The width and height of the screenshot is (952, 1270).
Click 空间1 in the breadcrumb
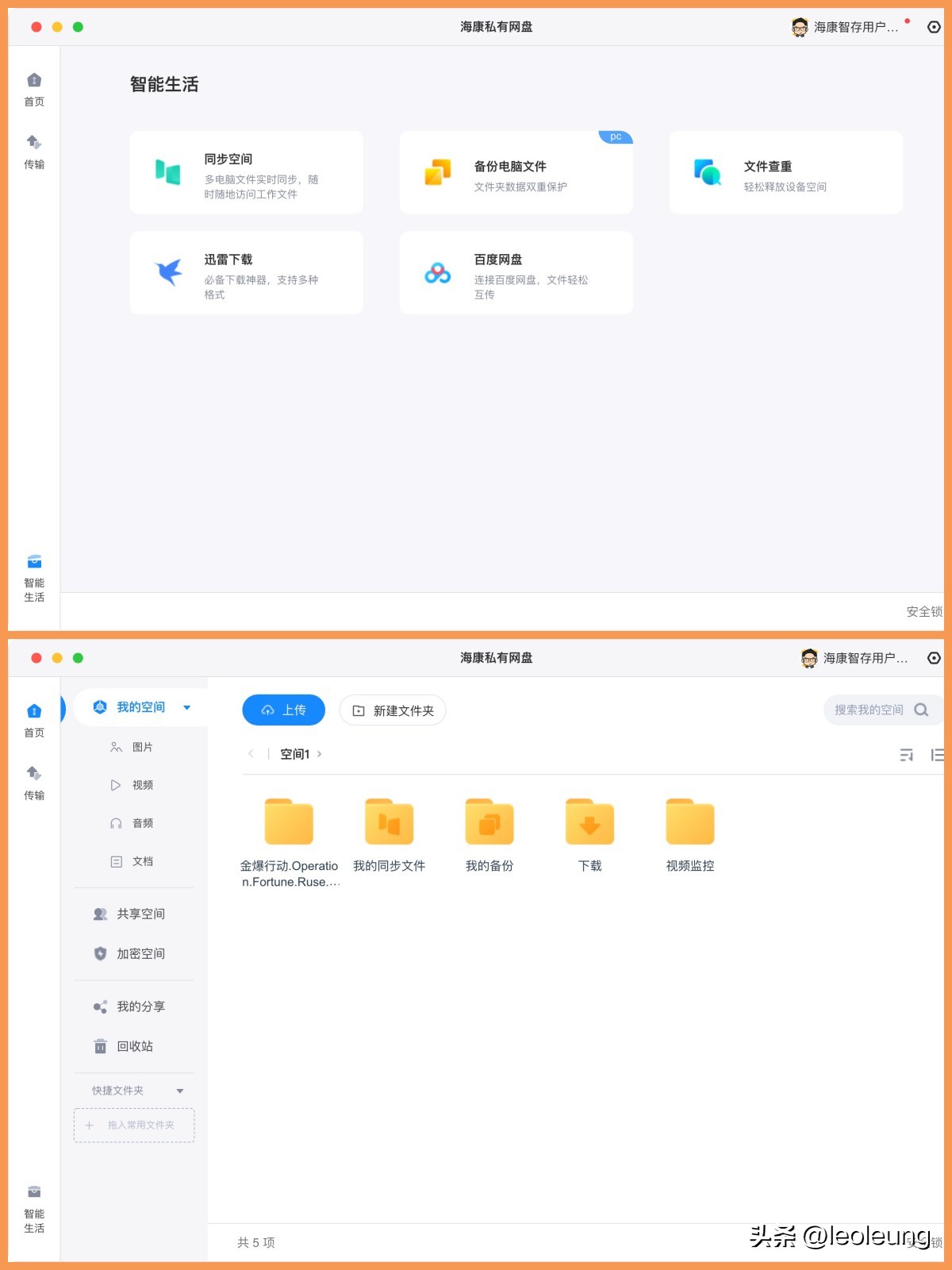click(295, 754)
